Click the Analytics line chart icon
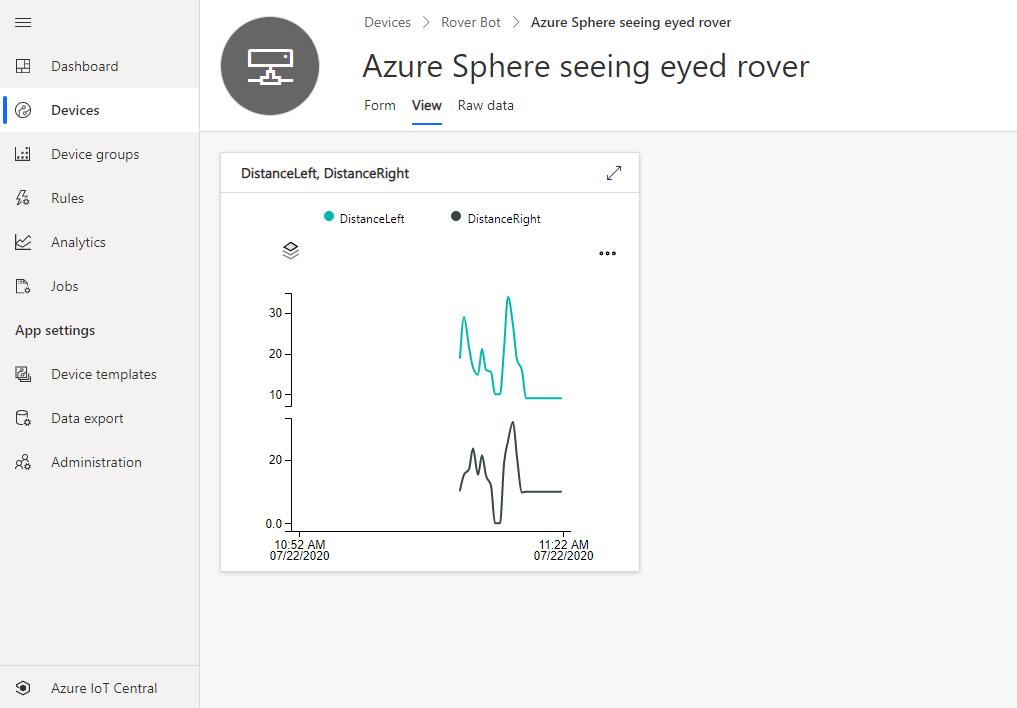The width and height of the screenshot is (1017, 708). click(23, 242)
